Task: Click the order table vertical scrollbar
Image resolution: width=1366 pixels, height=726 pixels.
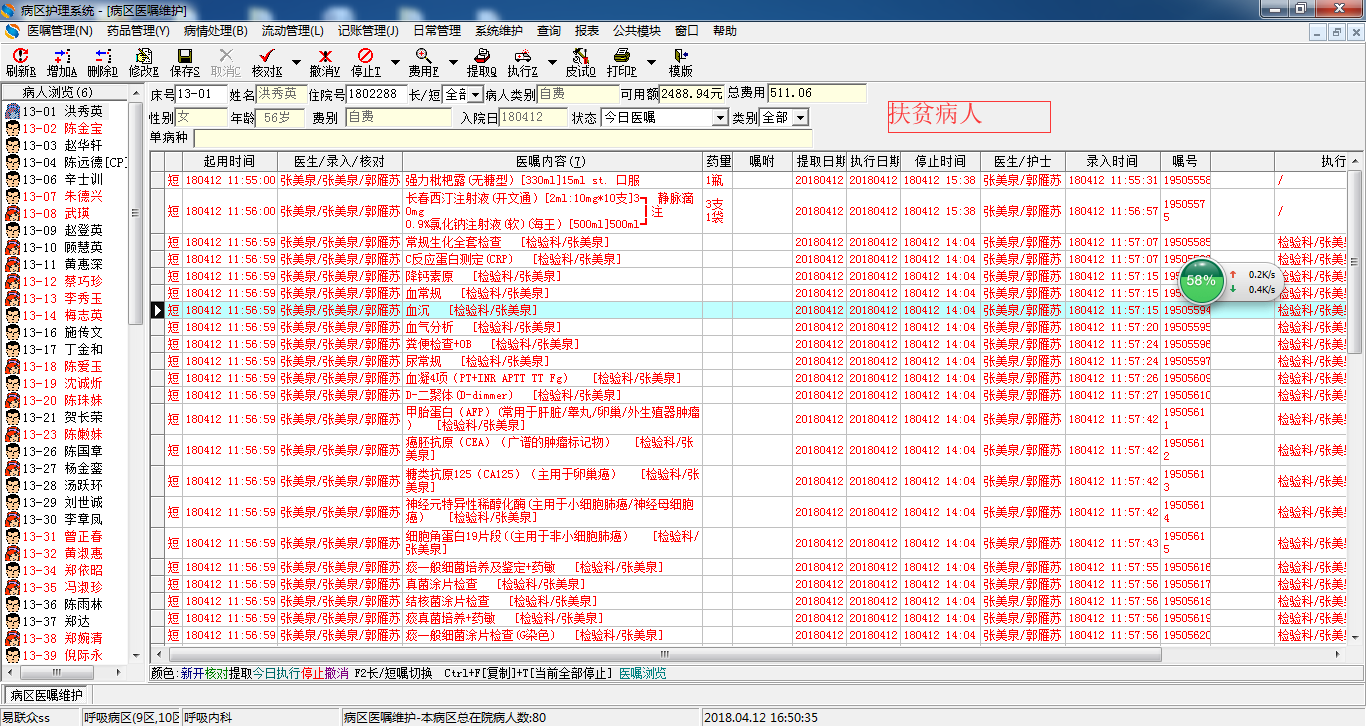Action: pyautogui.click(x=1356, y=400)
